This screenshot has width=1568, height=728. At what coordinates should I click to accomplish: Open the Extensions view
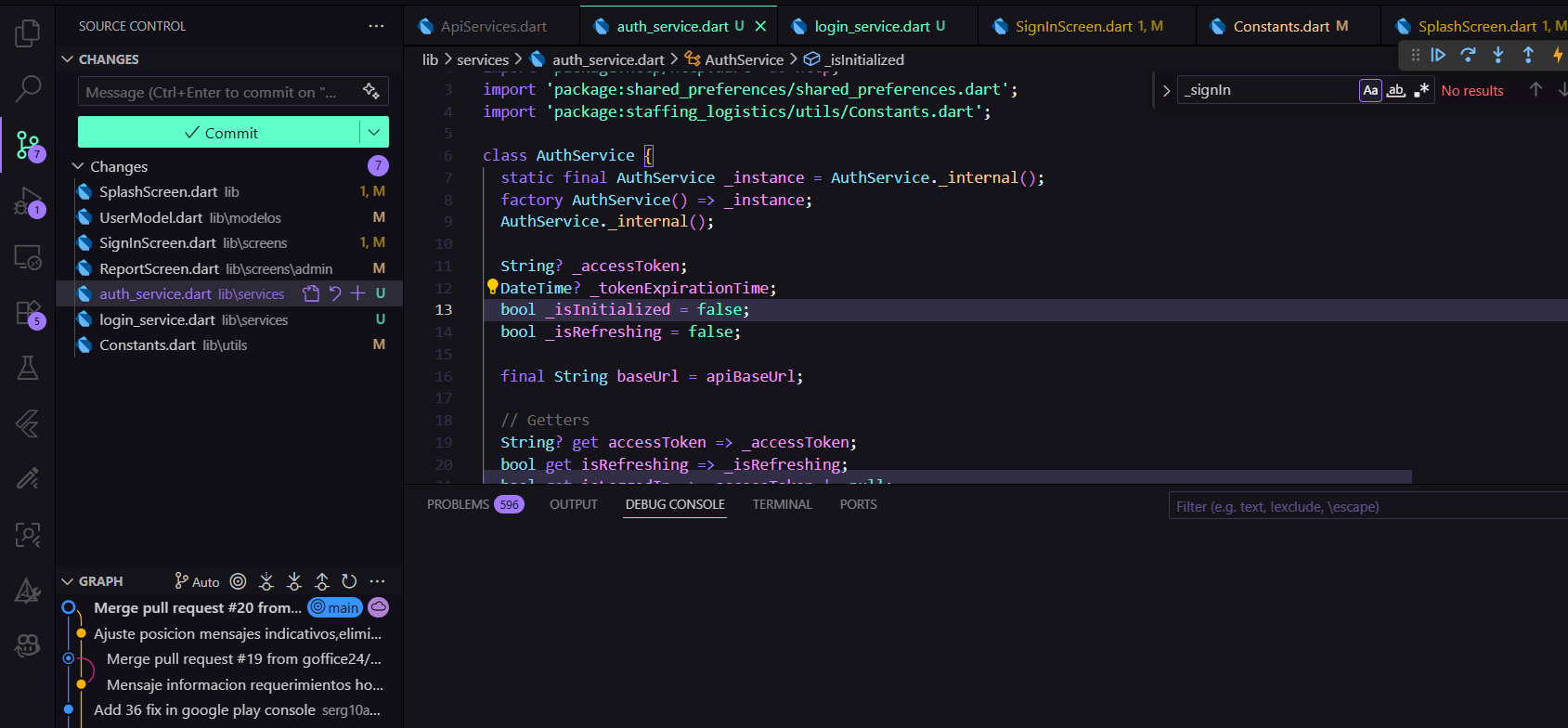tap(28, 313)
